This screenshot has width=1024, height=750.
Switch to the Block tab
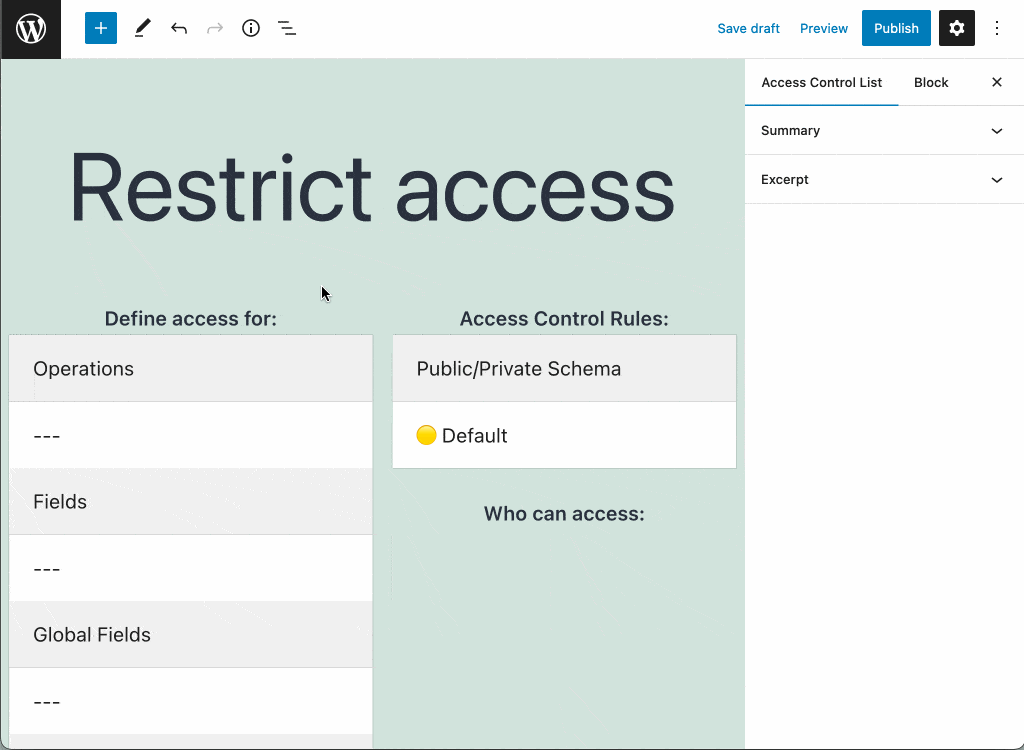click(931, 82)
